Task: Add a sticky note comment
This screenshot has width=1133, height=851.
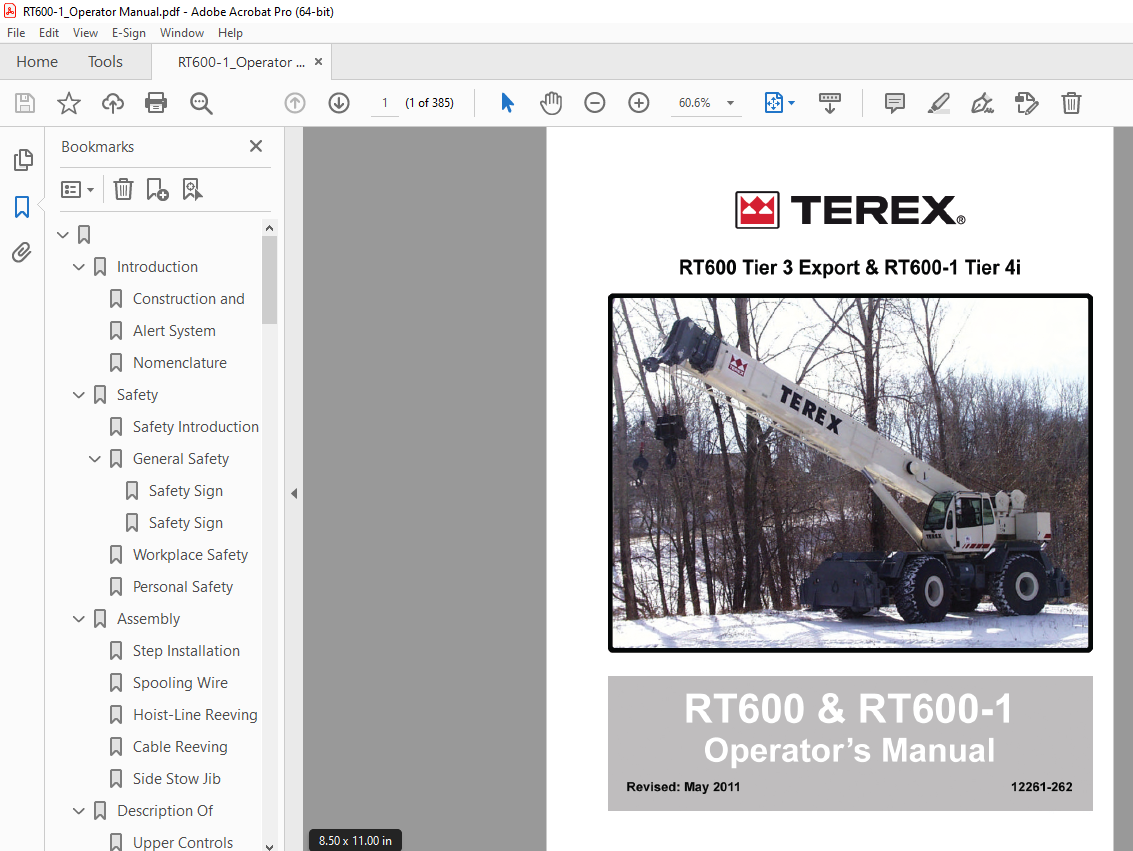Action: click(x=895, y=103)
